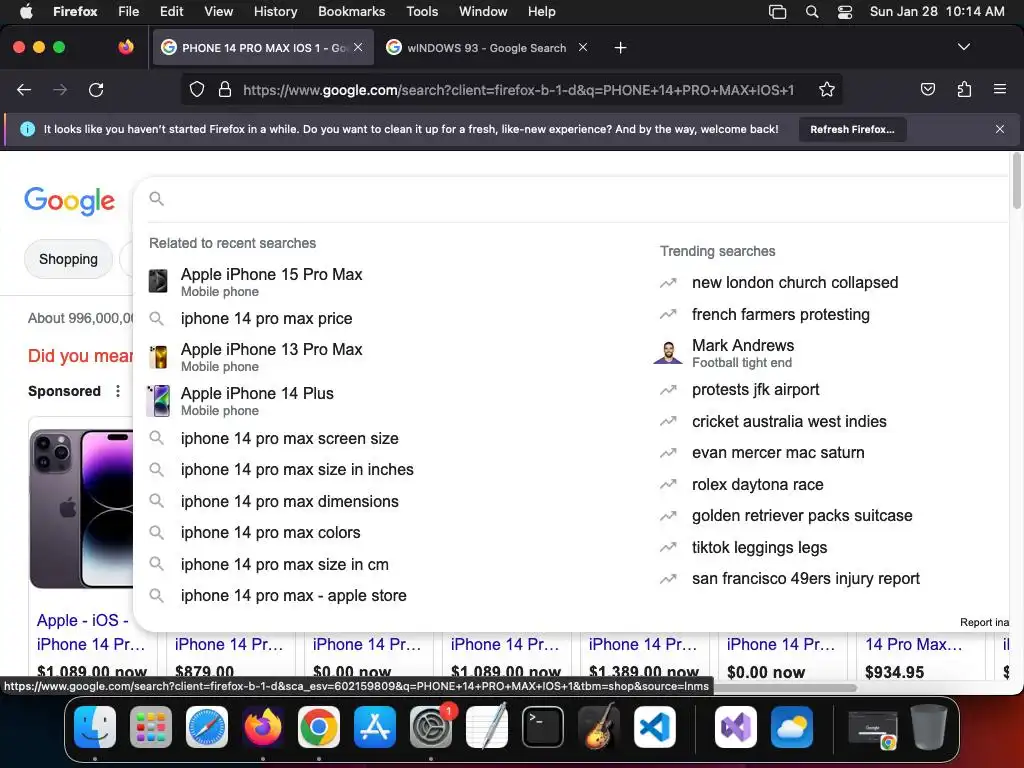Viewport: 1024px width, 768px height.
Task: Click the padlock site information icon
Action: click(x=225, y=89)
